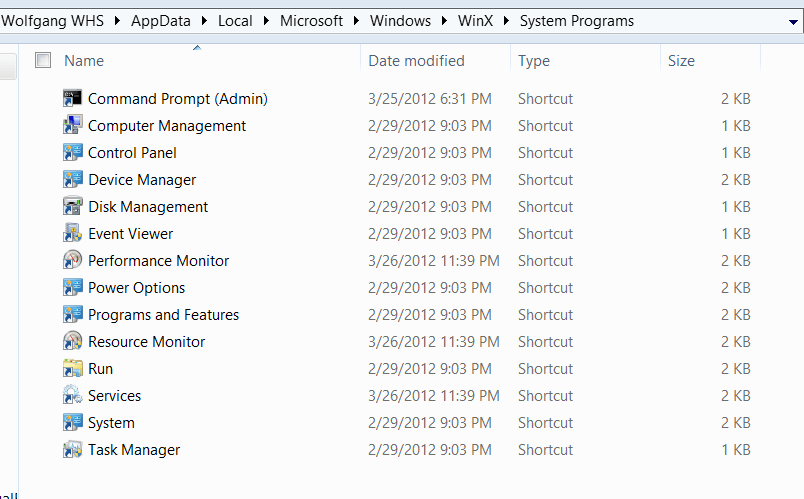Go to the AppData breadcrumb folder
Image resolution: width=804 pixels, height=499 pixels.
pyautogui.click(x=160, y=21)
